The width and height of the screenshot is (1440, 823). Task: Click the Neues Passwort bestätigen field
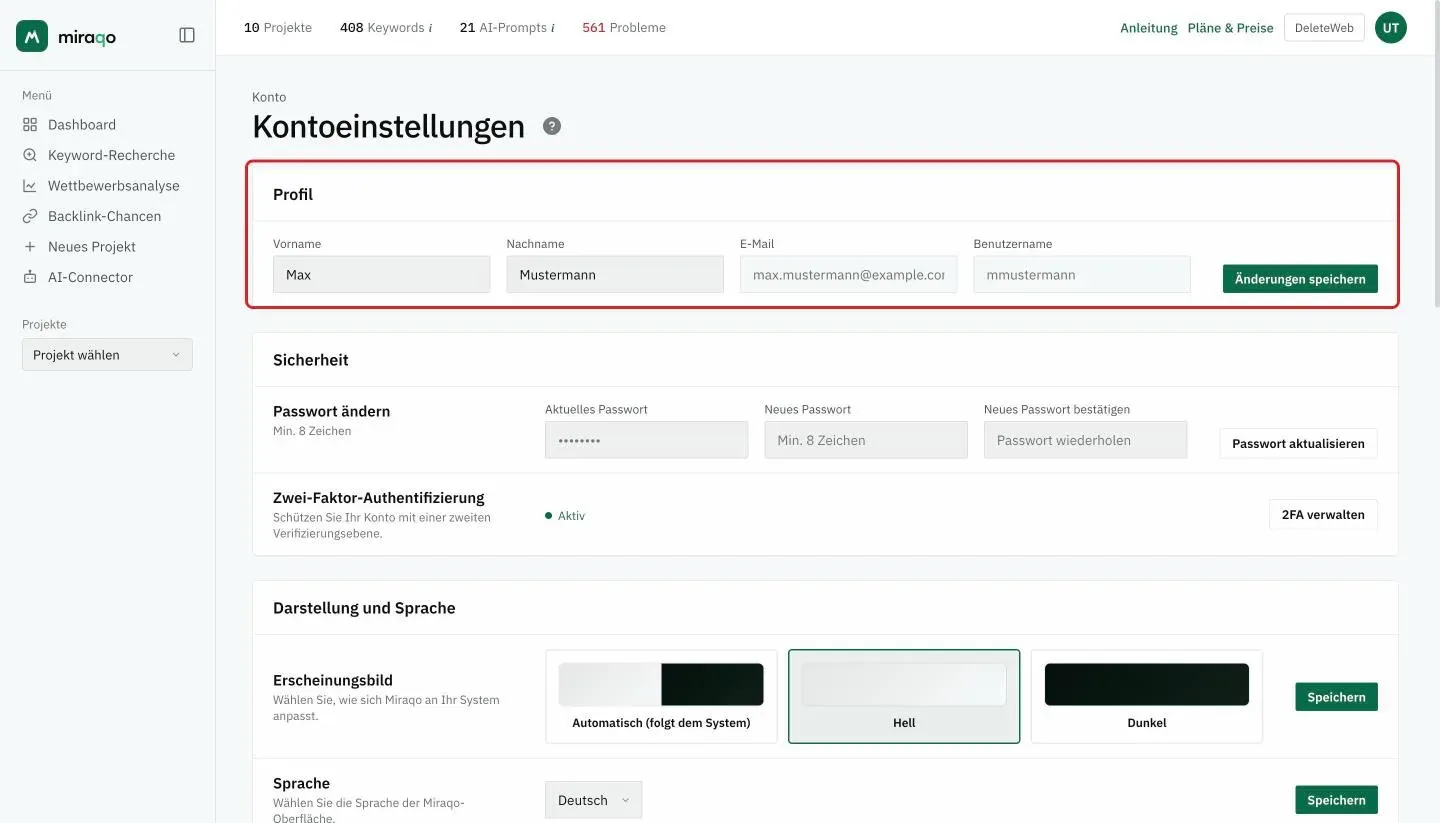point(1085,440)
